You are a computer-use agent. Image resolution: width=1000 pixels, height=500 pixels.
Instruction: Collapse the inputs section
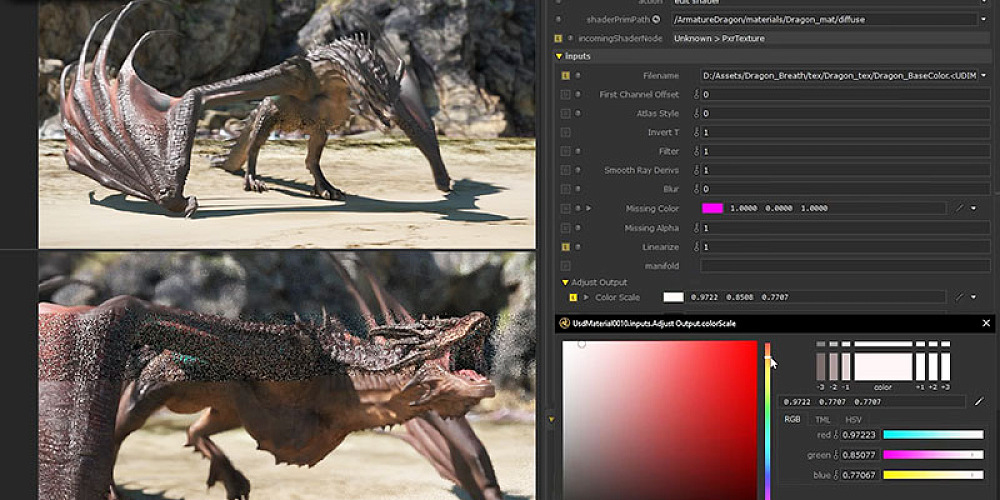[x=560, y=57]
